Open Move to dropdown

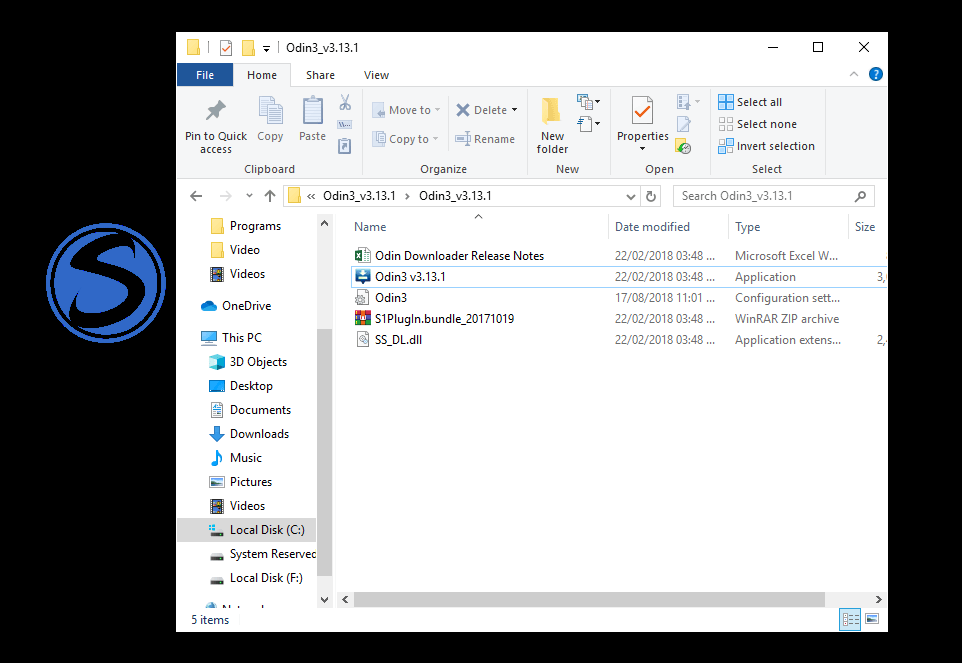click(x=406, y=110)
